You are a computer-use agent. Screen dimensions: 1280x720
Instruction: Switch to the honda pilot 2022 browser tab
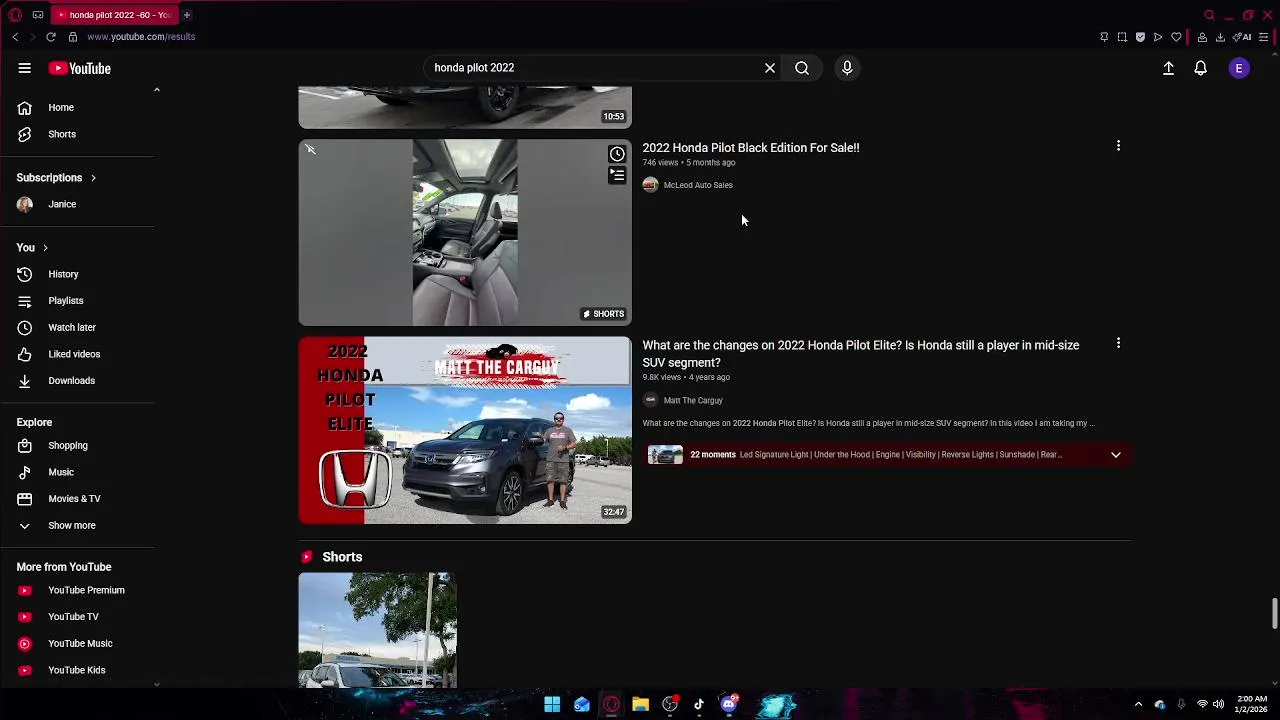115,15
